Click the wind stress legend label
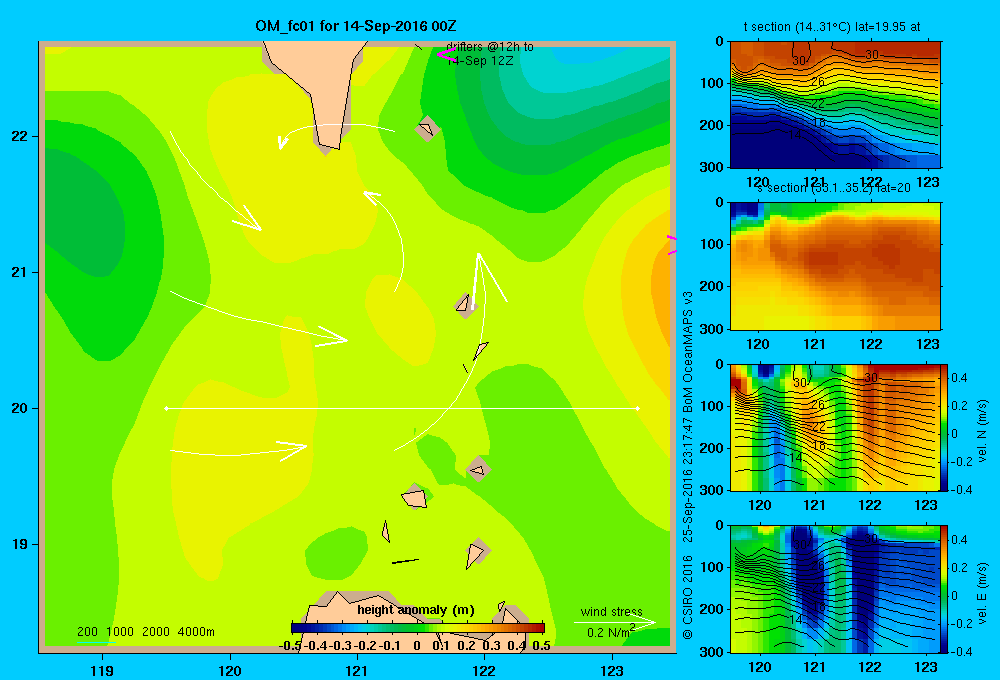Image resolution: width=1000 pixels, height=680 pixels. point(611,611)
